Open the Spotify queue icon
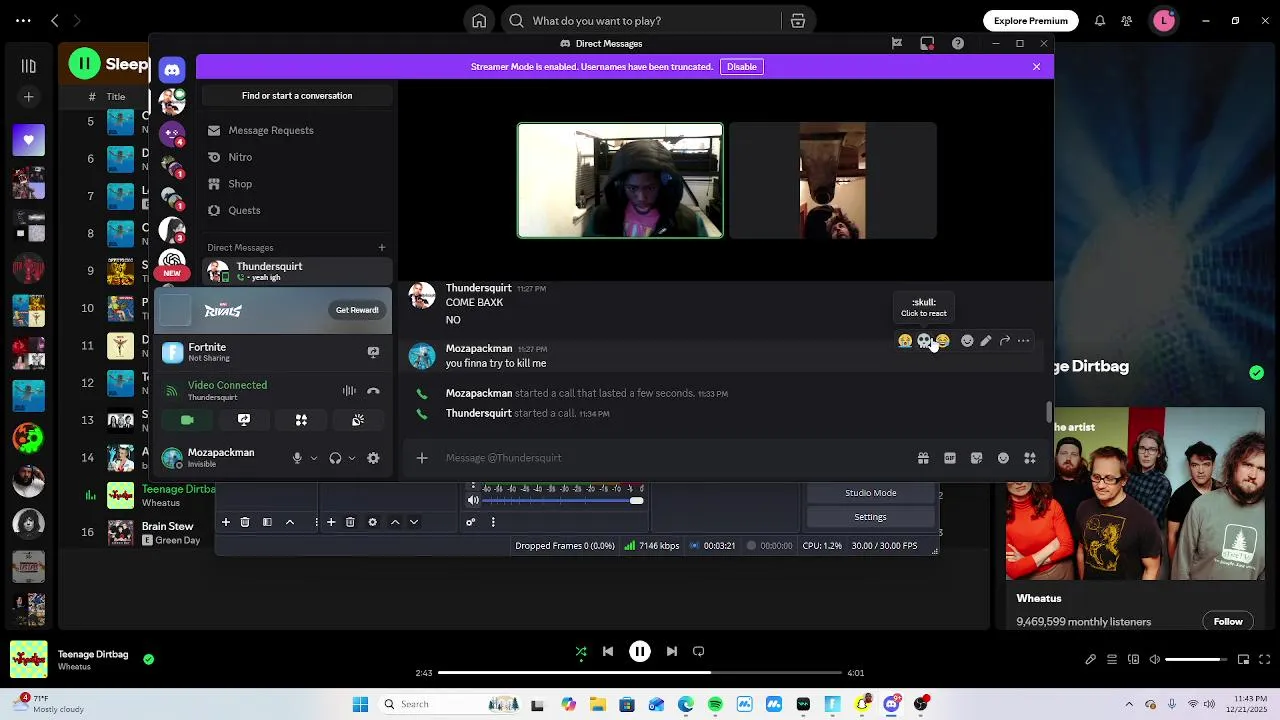The height and width of the screenshot is (720, 1280). (1112, 660)
